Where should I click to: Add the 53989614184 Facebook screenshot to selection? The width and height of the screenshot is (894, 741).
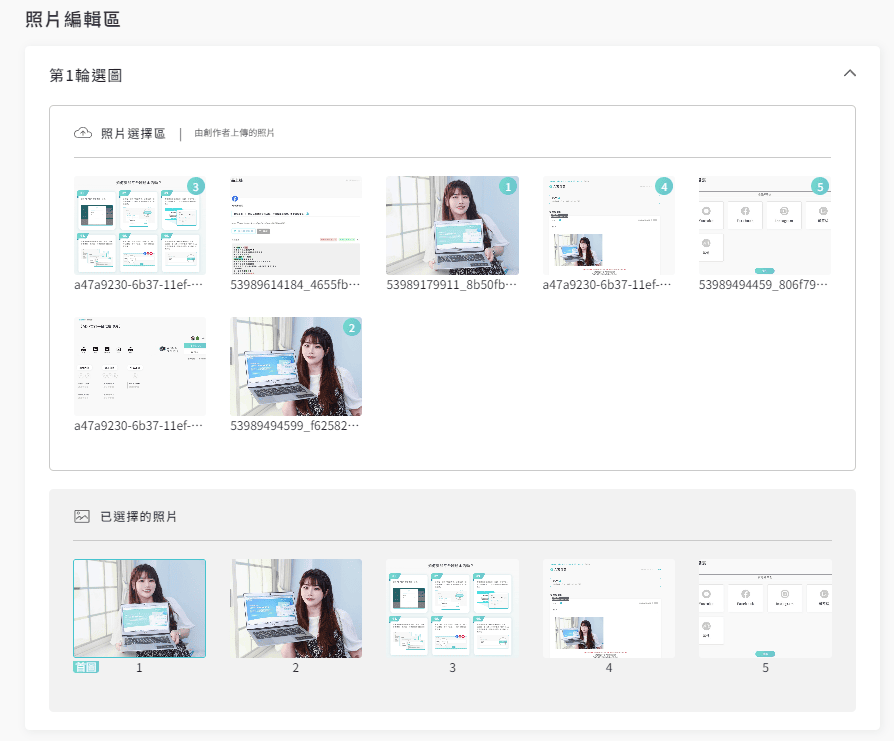click(x=295, y=225)
